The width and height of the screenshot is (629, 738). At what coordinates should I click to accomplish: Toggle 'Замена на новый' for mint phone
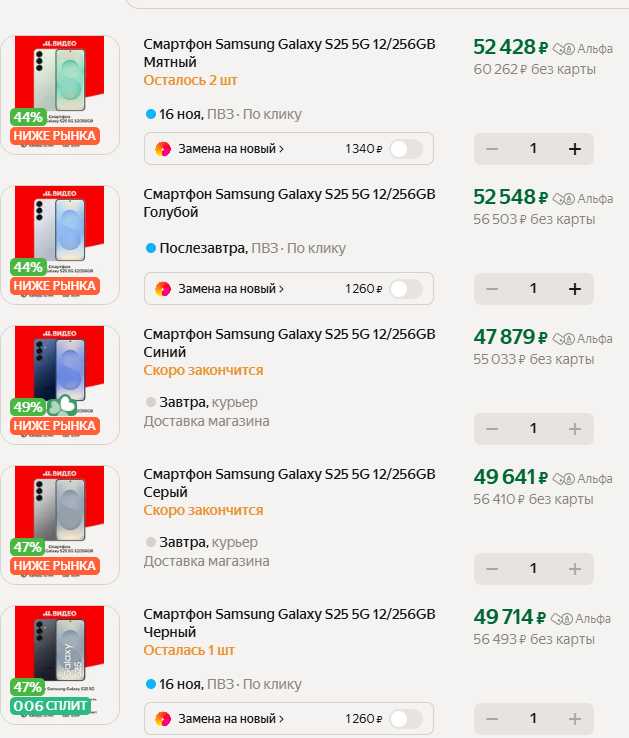click(x=405, y=149)
